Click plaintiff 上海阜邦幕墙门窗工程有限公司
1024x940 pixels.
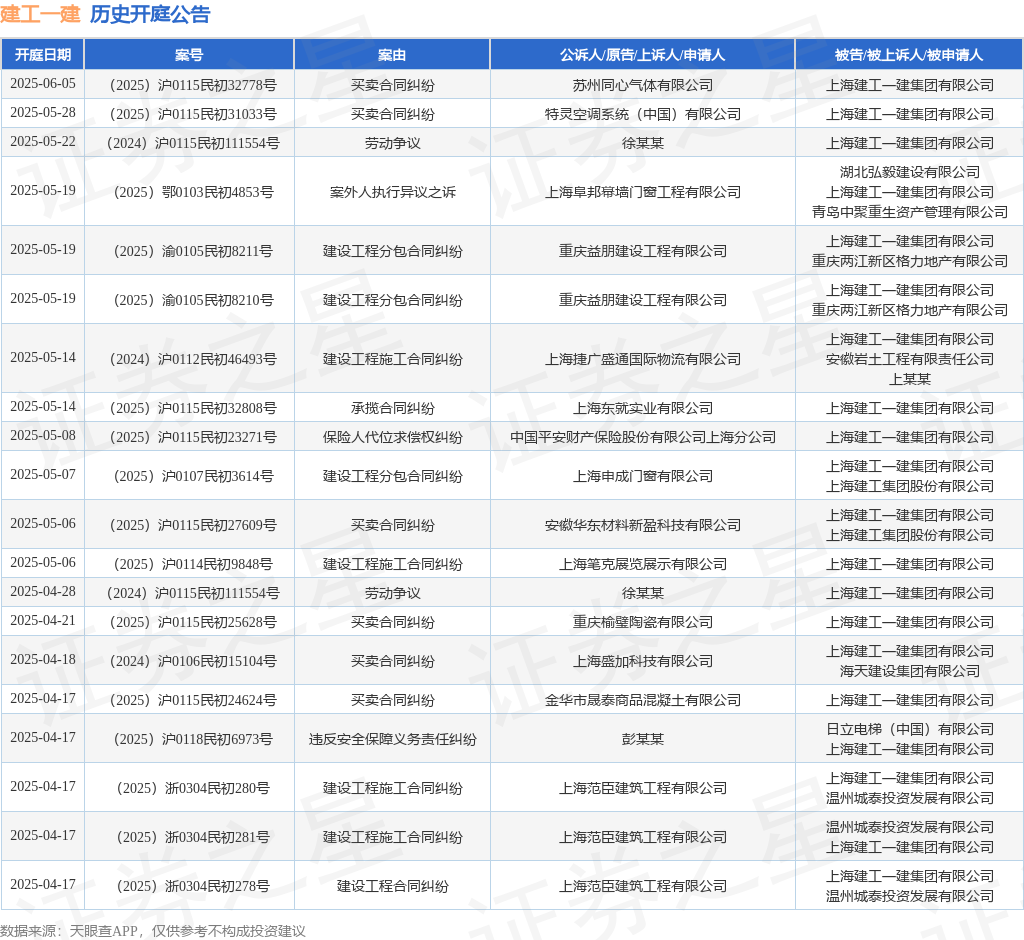click(643, 192)
